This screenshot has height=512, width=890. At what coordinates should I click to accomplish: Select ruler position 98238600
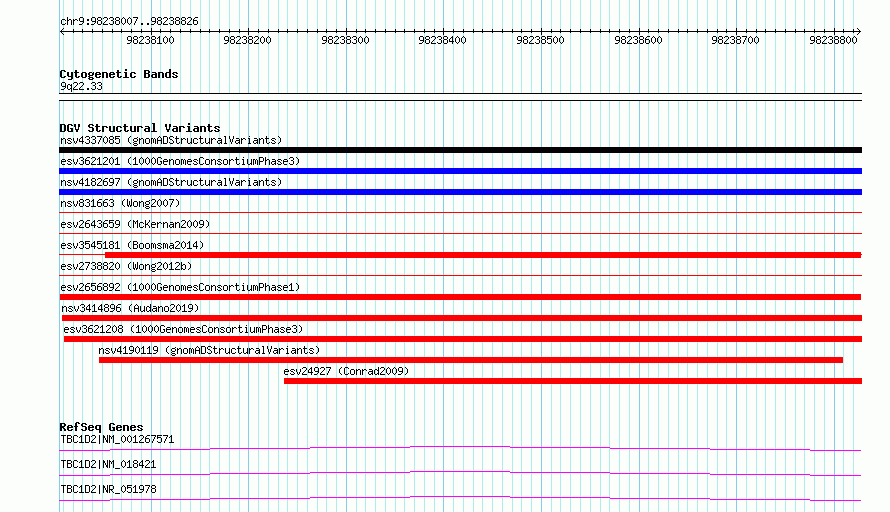638,40
